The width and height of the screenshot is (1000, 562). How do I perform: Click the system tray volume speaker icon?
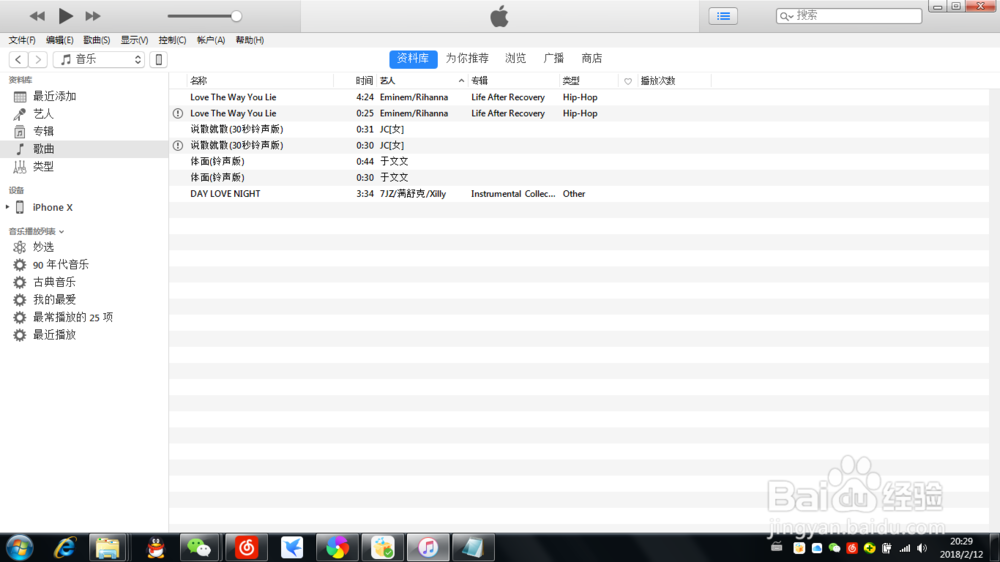922,549
